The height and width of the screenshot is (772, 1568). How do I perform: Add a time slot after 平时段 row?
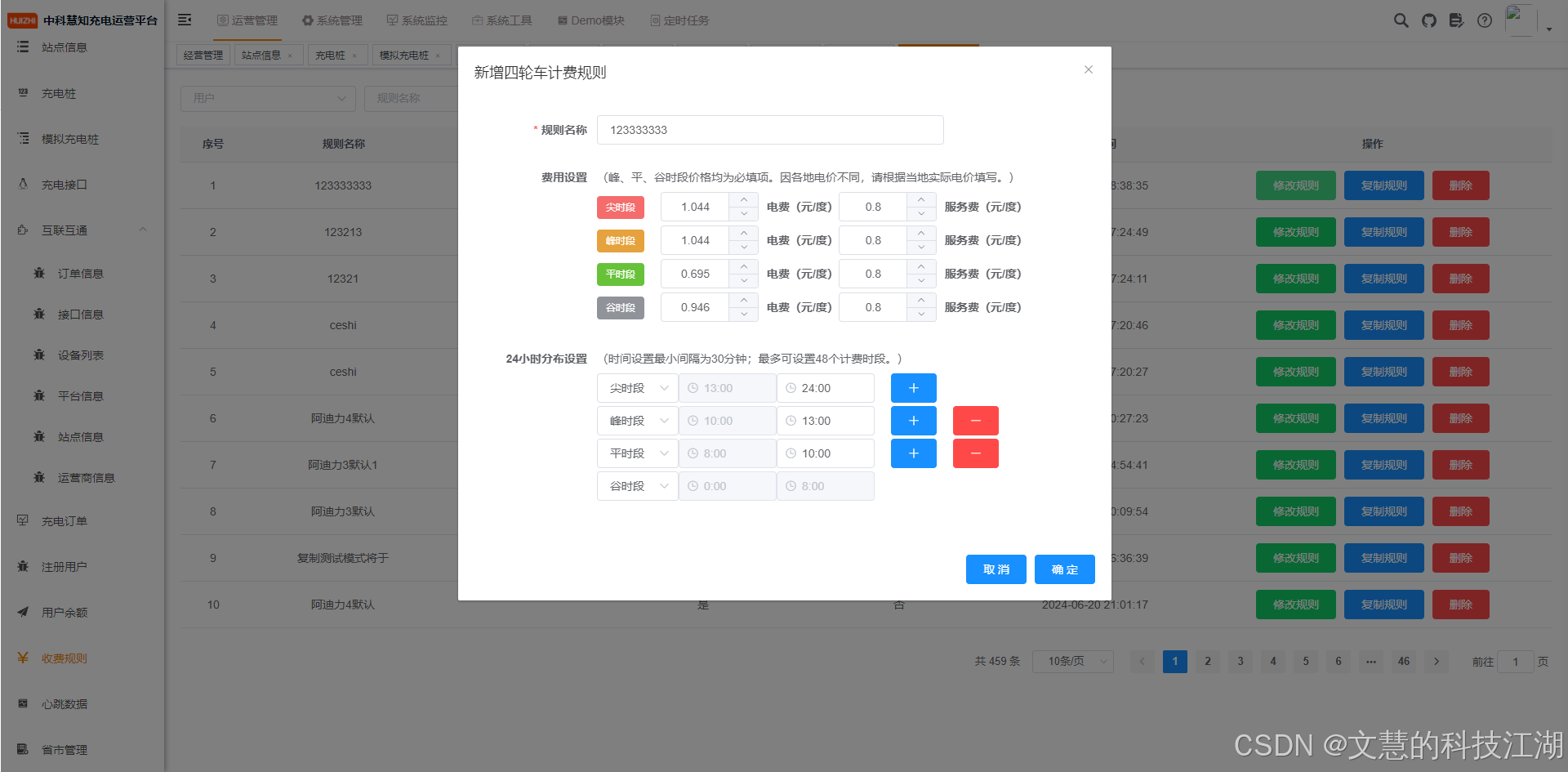coord(913,453)
